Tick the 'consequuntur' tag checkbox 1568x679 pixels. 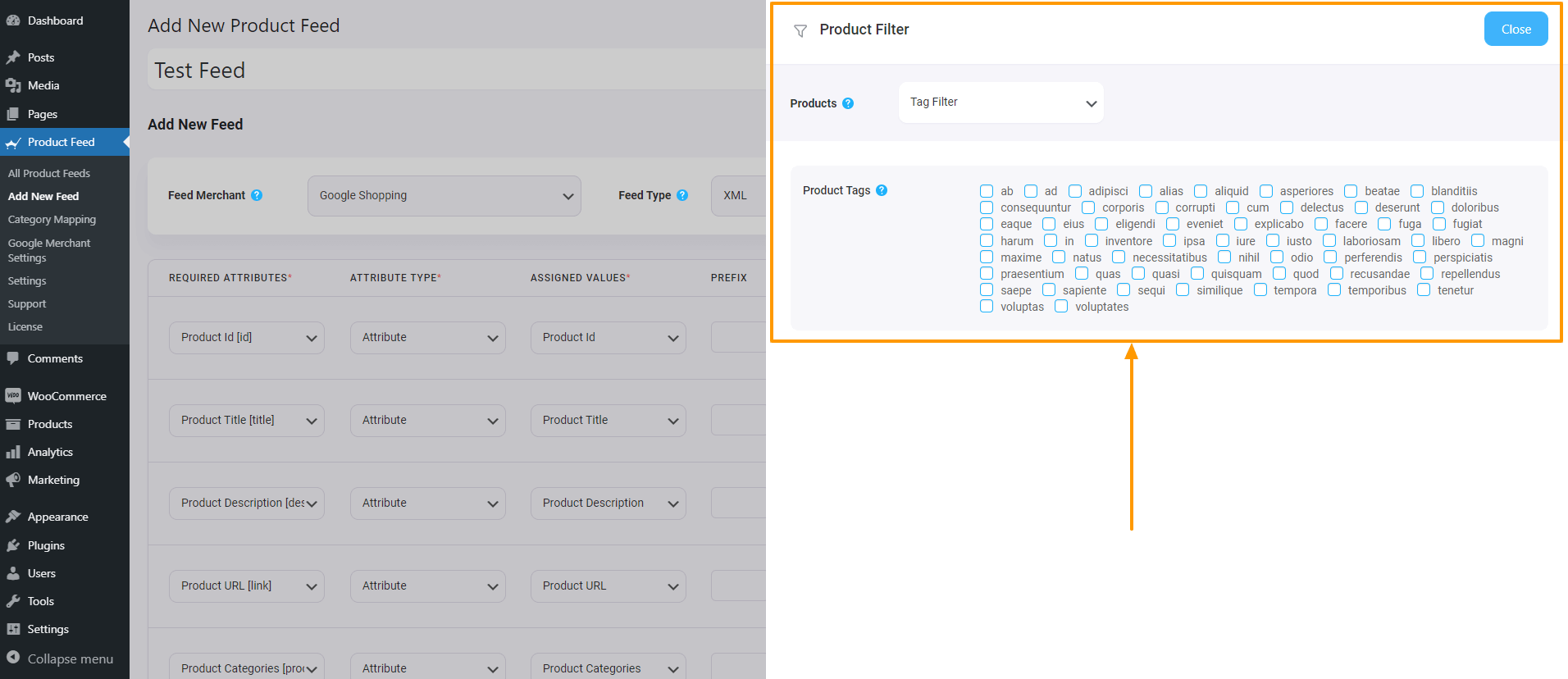[987, 207]
